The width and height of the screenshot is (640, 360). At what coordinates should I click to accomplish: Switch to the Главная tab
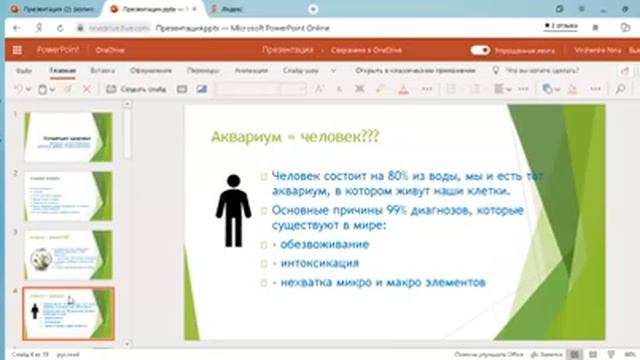63,71
